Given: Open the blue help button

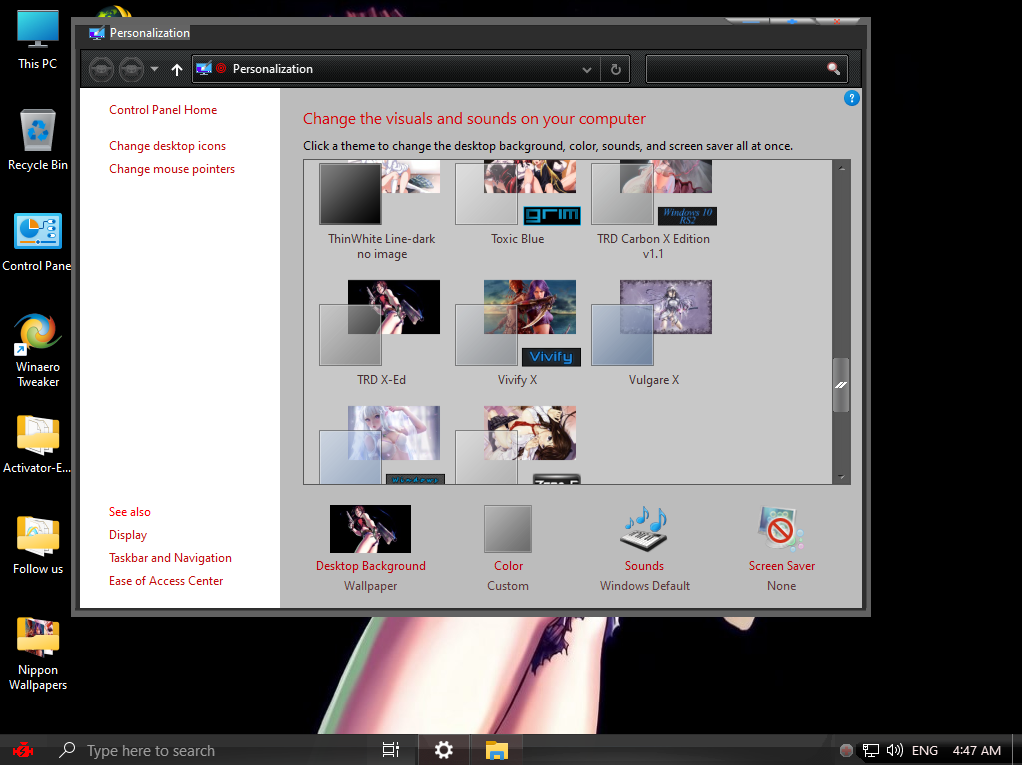Looking at the screenshot, I should (x=851, y=98).
